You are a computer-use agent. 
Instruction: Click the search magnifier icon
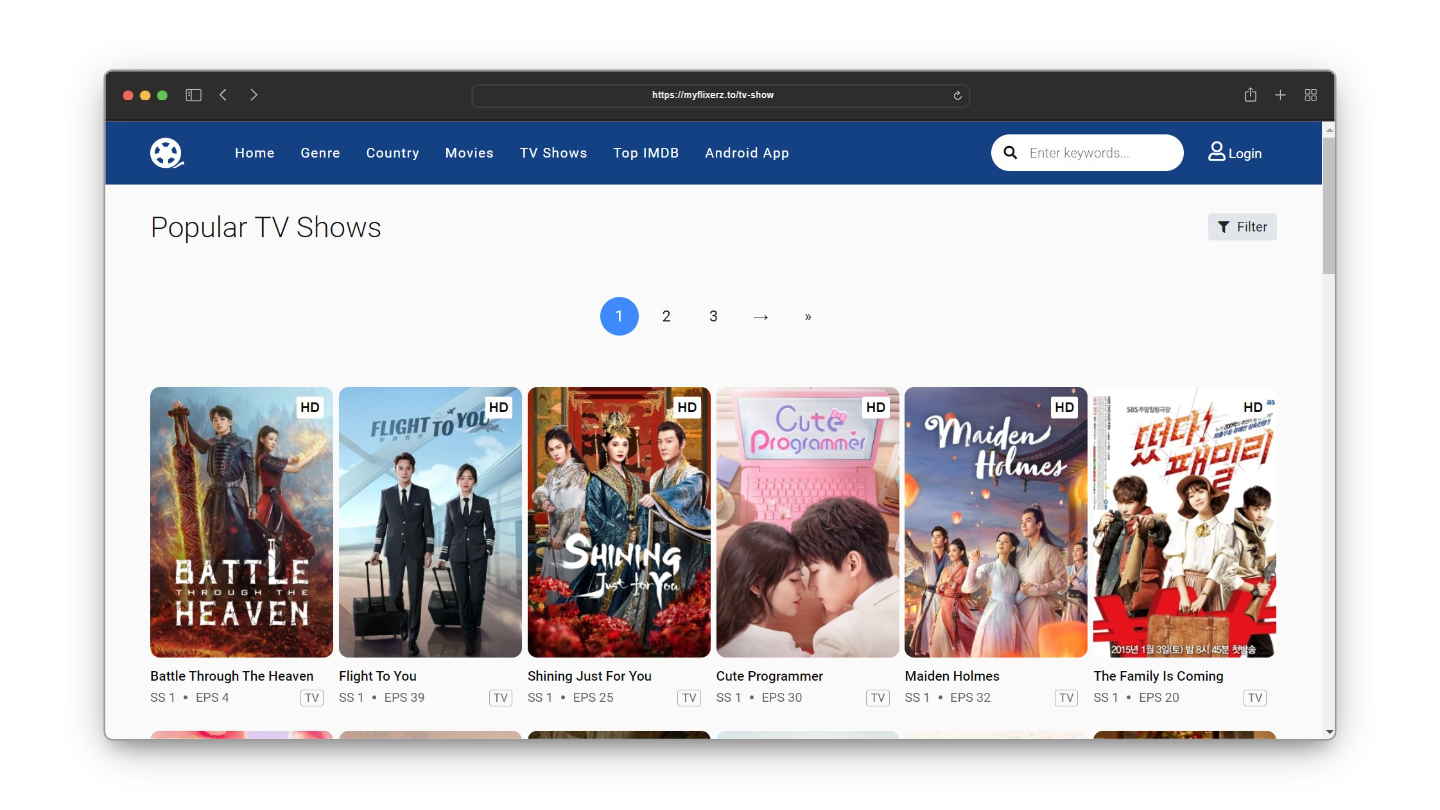point(1010,153)
